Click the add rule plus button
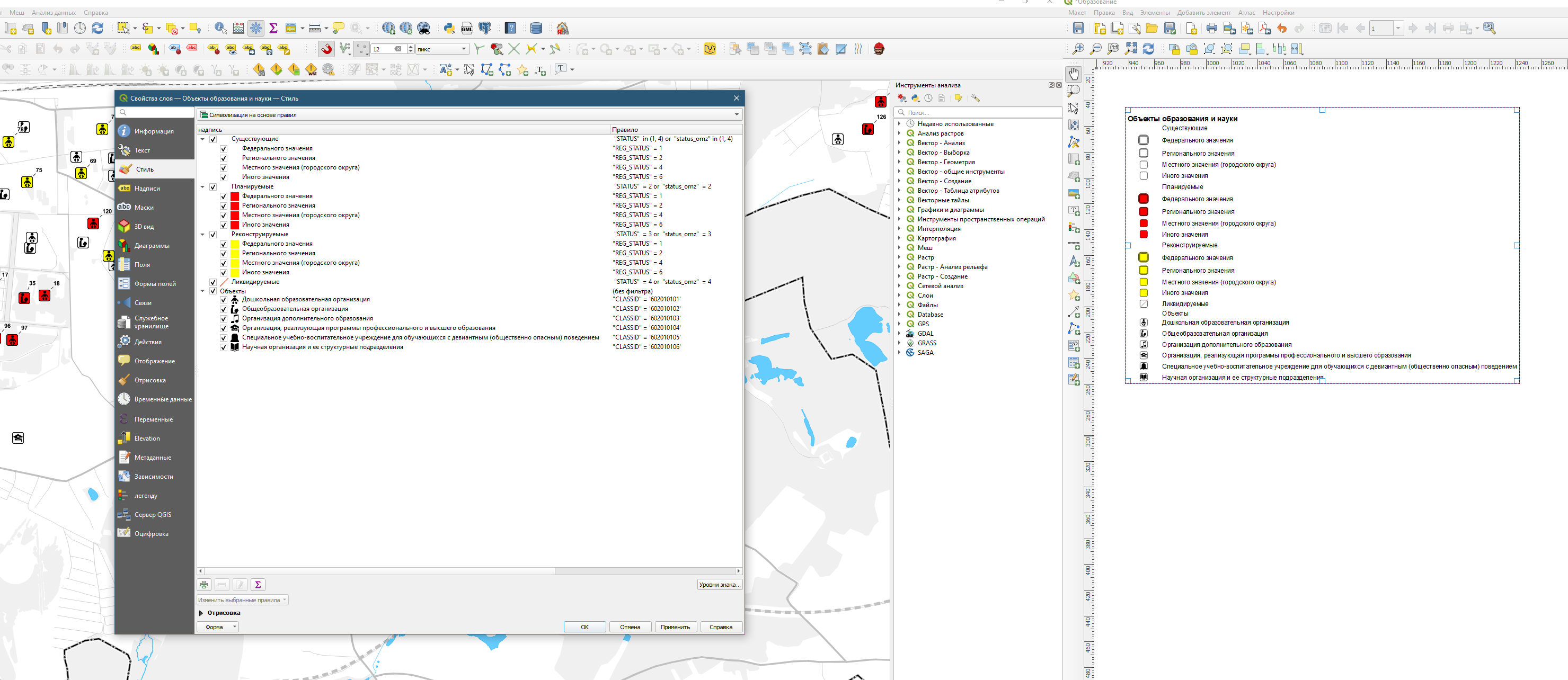The height and width of the screenshot is (680, 1568). pos(204,585)
